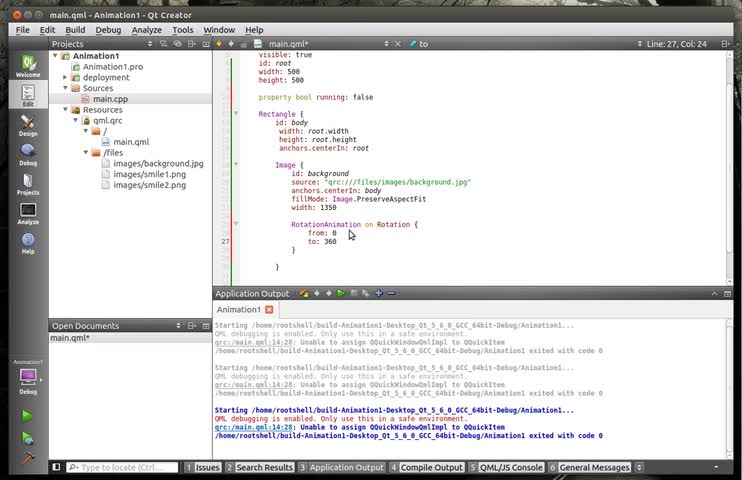Click the Type to locate field
This screenshot has height=480, width=742.
click(122, 467)
